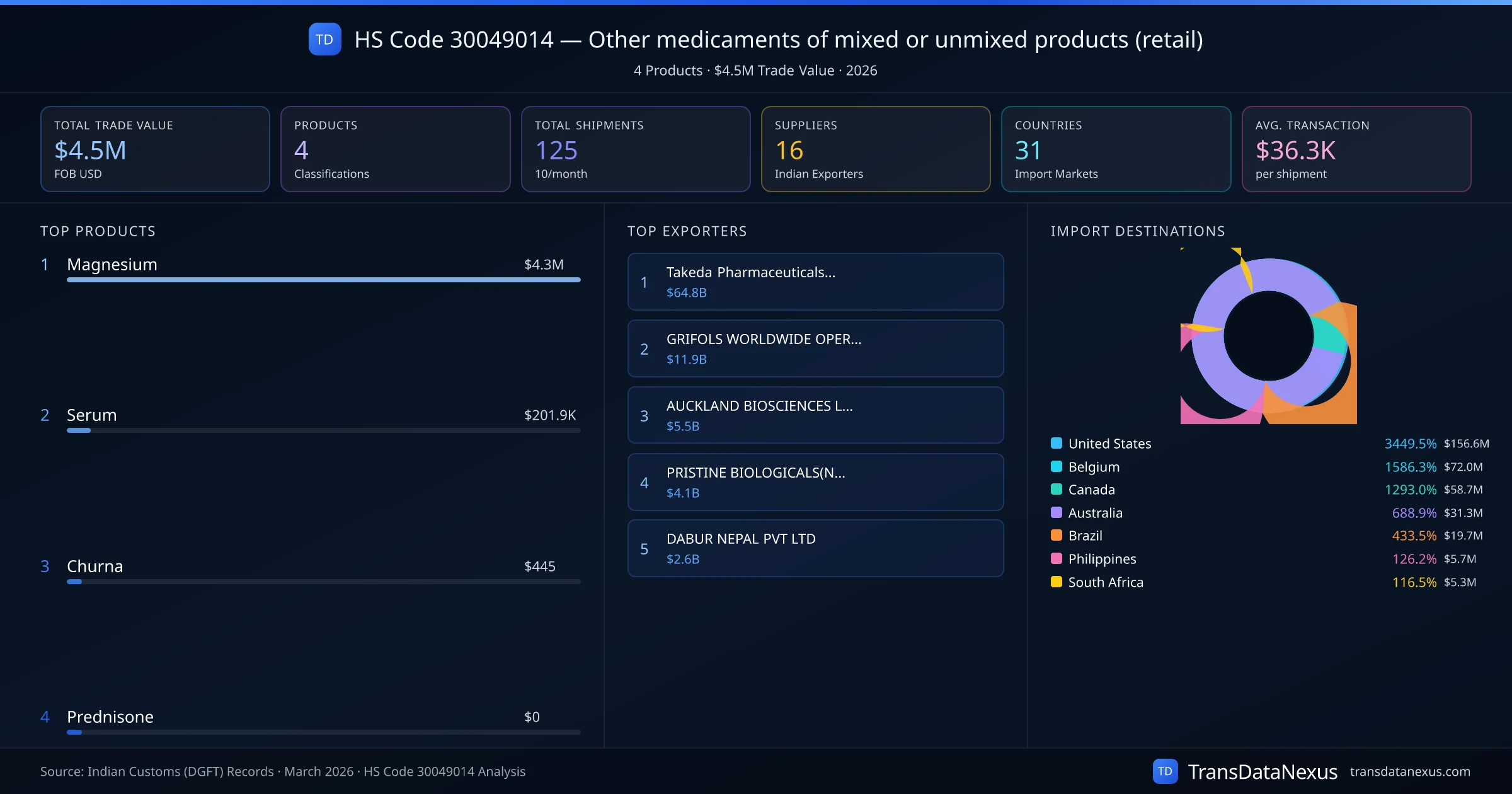The height and width of the screenshot is (794, 1512).
Task: Click the Brazil legend color square
Action: (1056, 536)
